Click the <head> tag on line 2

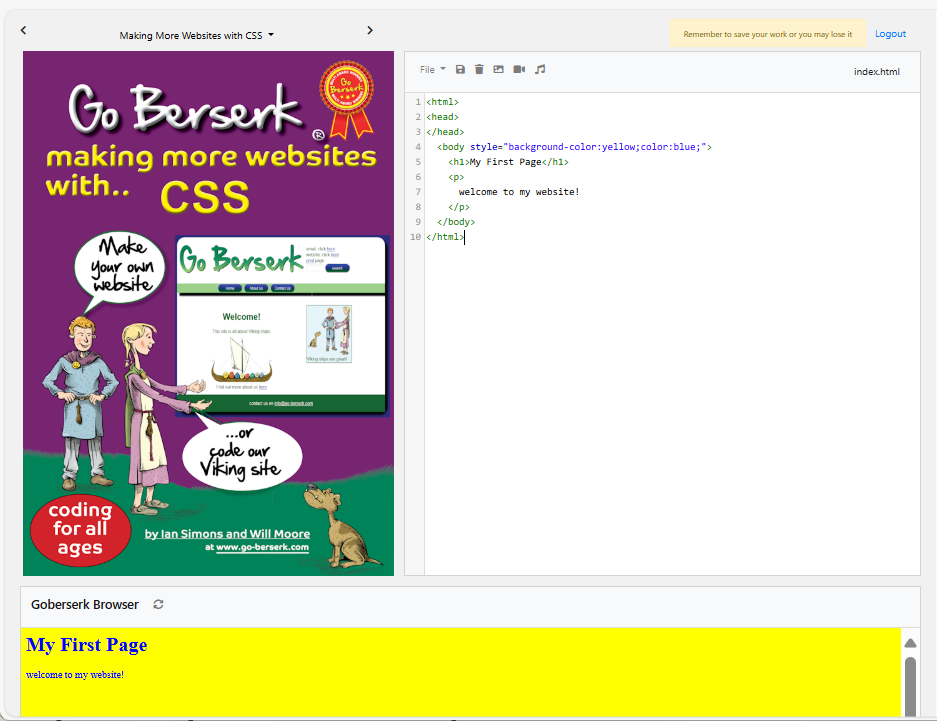[442, 117]
